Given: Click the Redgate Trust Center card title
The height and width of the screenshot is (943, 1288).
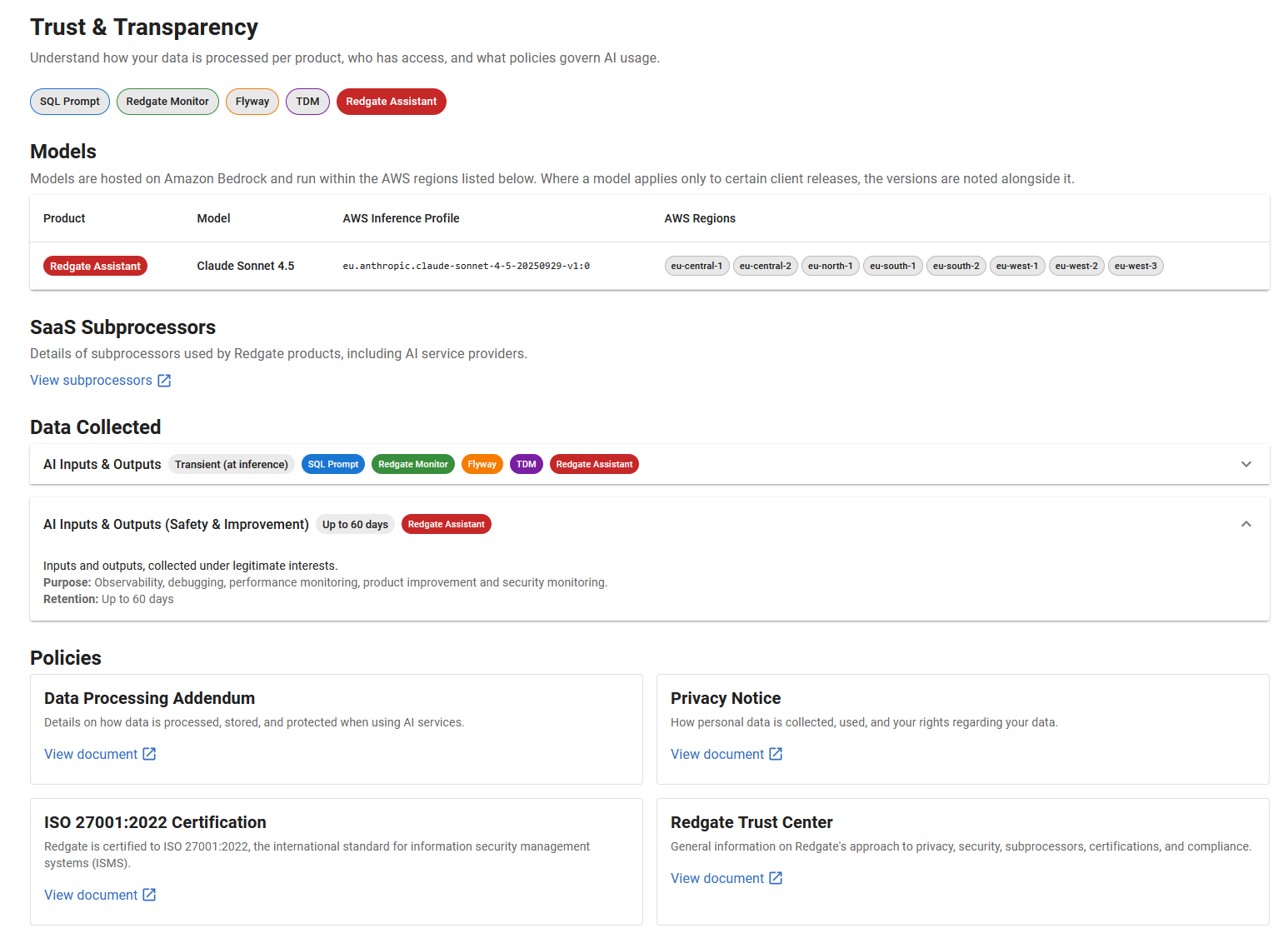Looking at the screenshot, I should point(751,823).
